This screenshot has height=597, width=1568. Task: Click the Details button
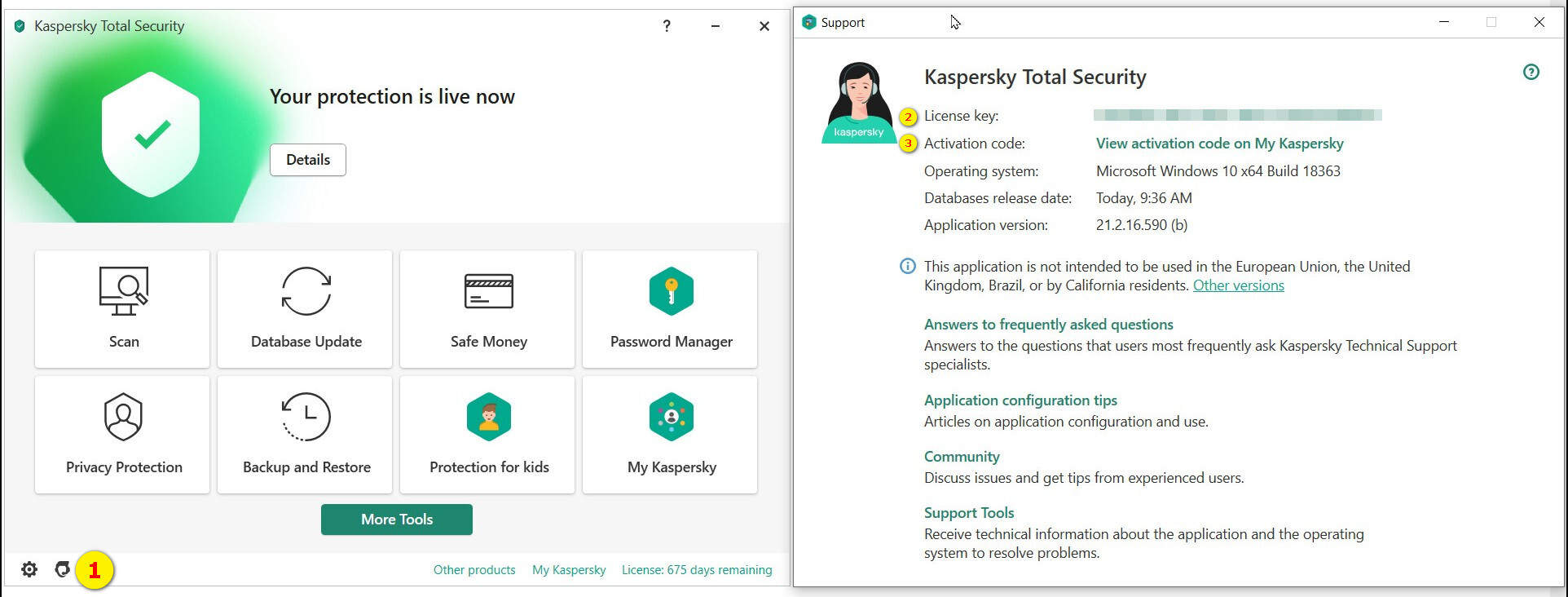coord(308,160)
